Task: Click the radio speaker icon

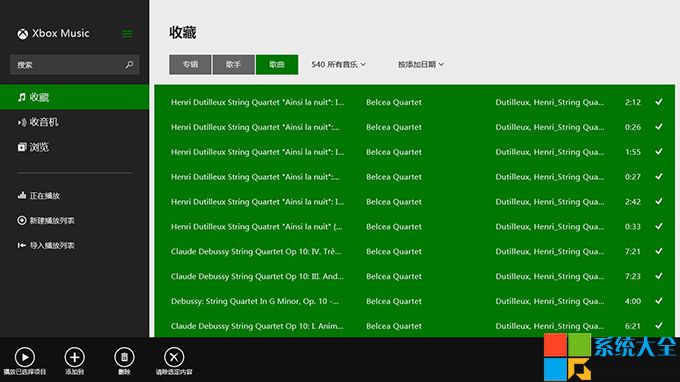Action: (22, 122)
